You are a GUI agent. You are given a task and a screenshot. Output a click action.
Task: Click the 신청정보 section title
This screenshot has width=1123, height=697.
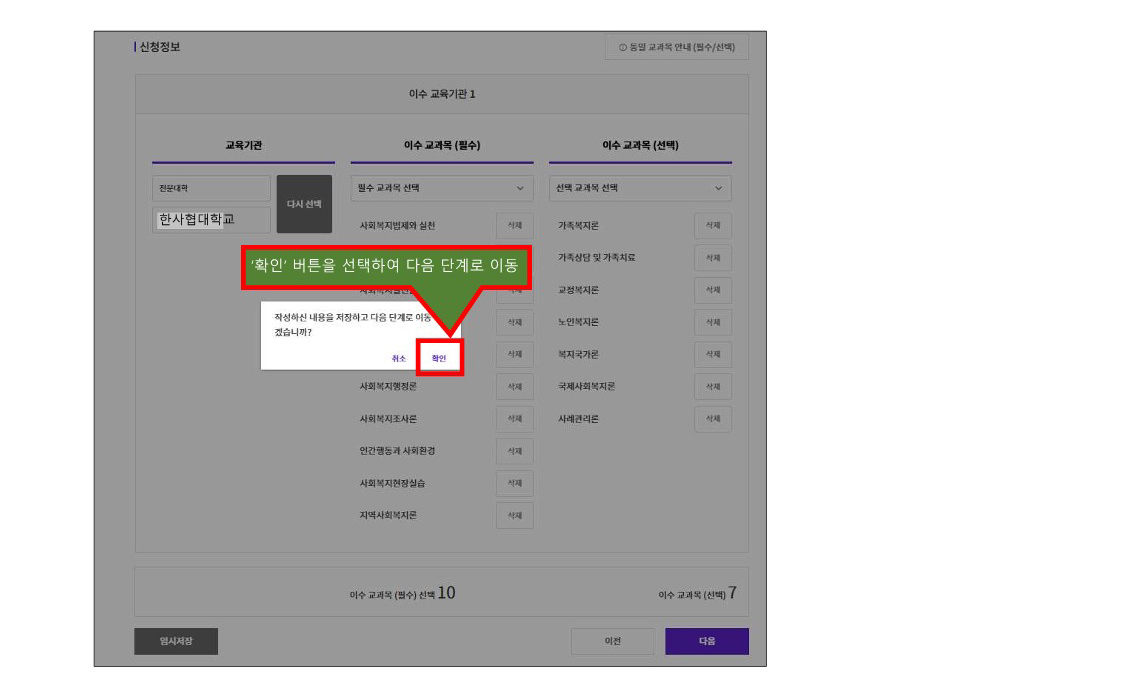[x=160, y=47]
